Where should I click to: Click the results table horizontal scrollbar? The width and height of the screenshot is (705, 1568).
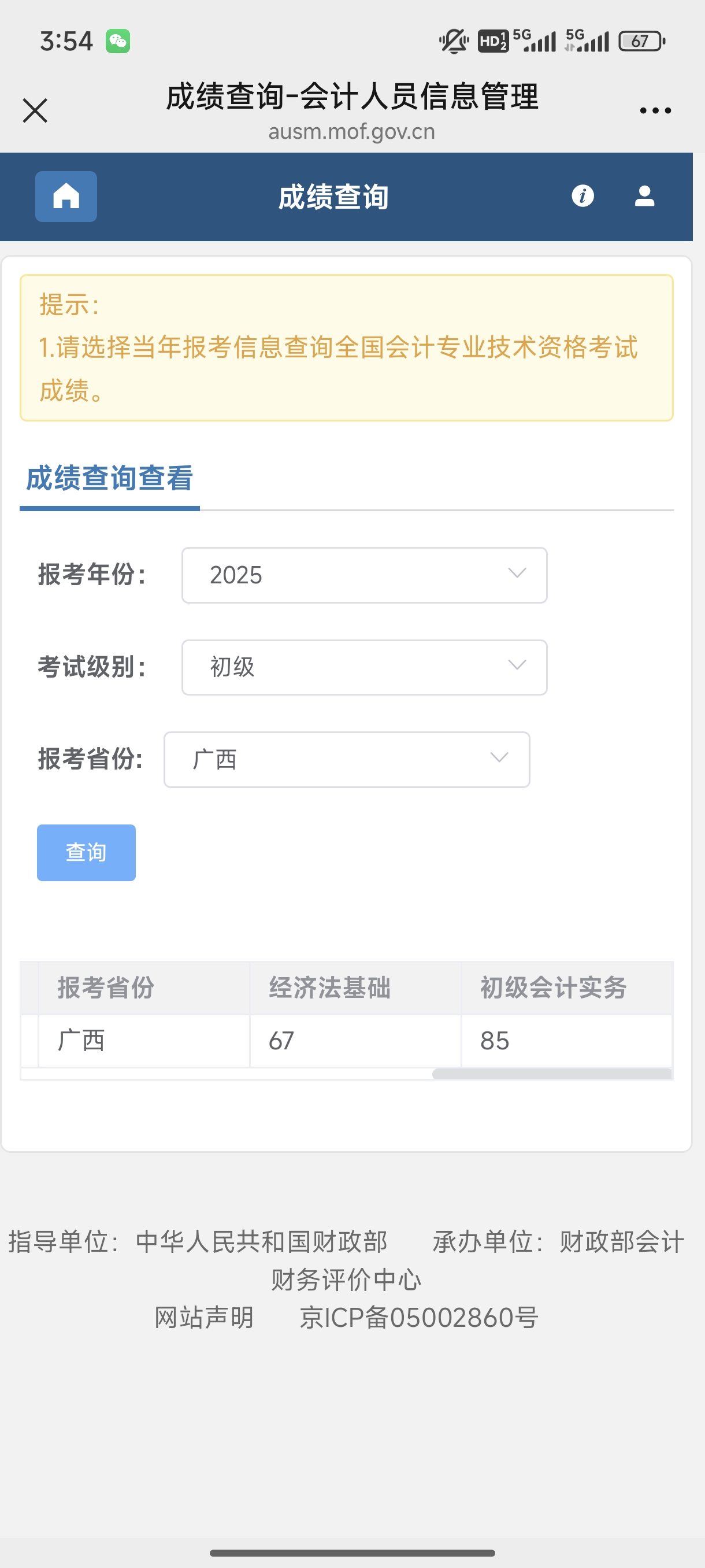[x=552, y=1074]
